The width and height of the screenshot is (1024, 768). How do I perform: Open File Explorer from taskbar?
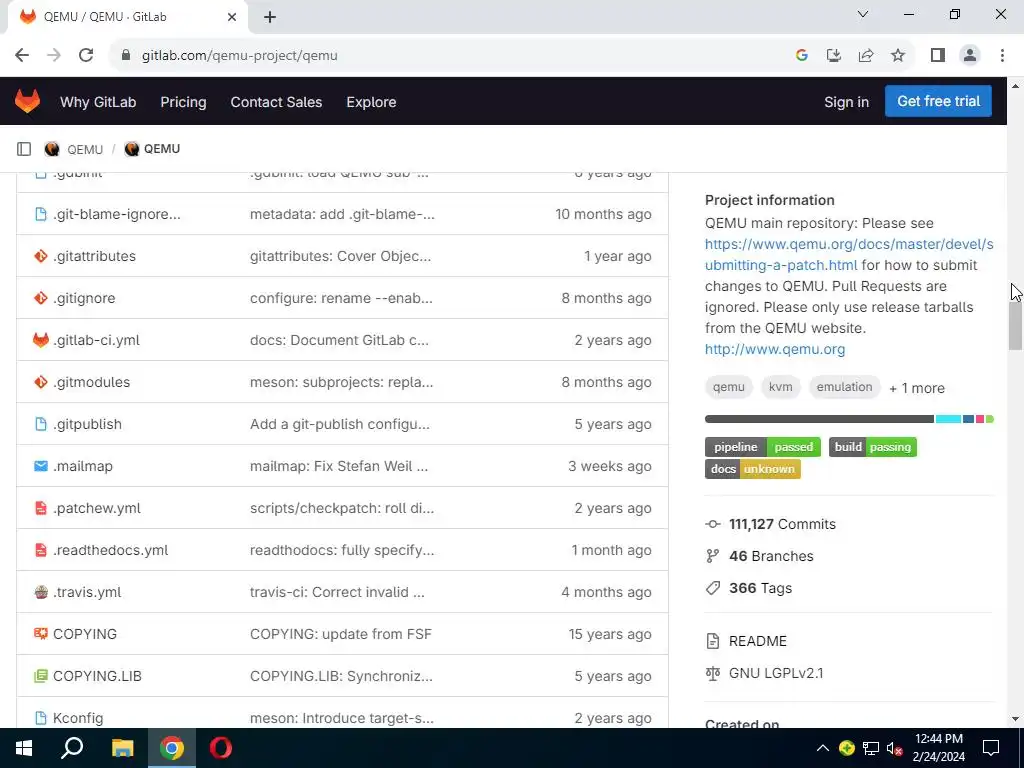point(122,748)
